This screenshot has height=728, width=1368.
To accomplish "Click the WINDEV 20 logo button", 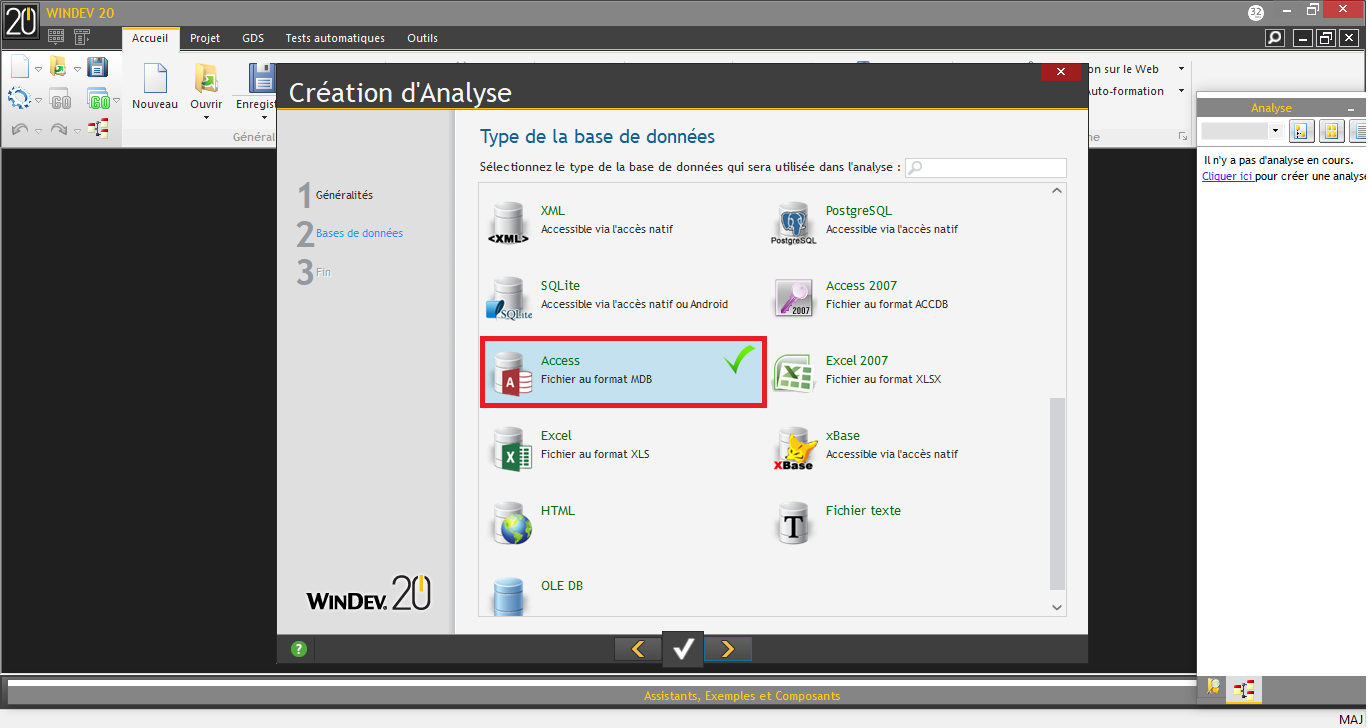I will (22, 20).
